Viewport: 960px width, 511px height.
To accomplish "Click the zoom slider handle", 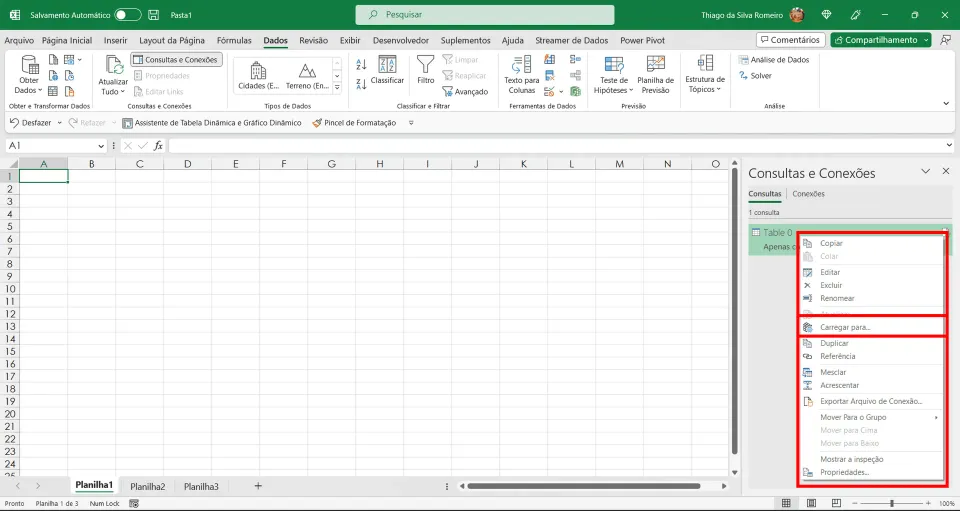I will pyautogui.click(x=891, y=503).
